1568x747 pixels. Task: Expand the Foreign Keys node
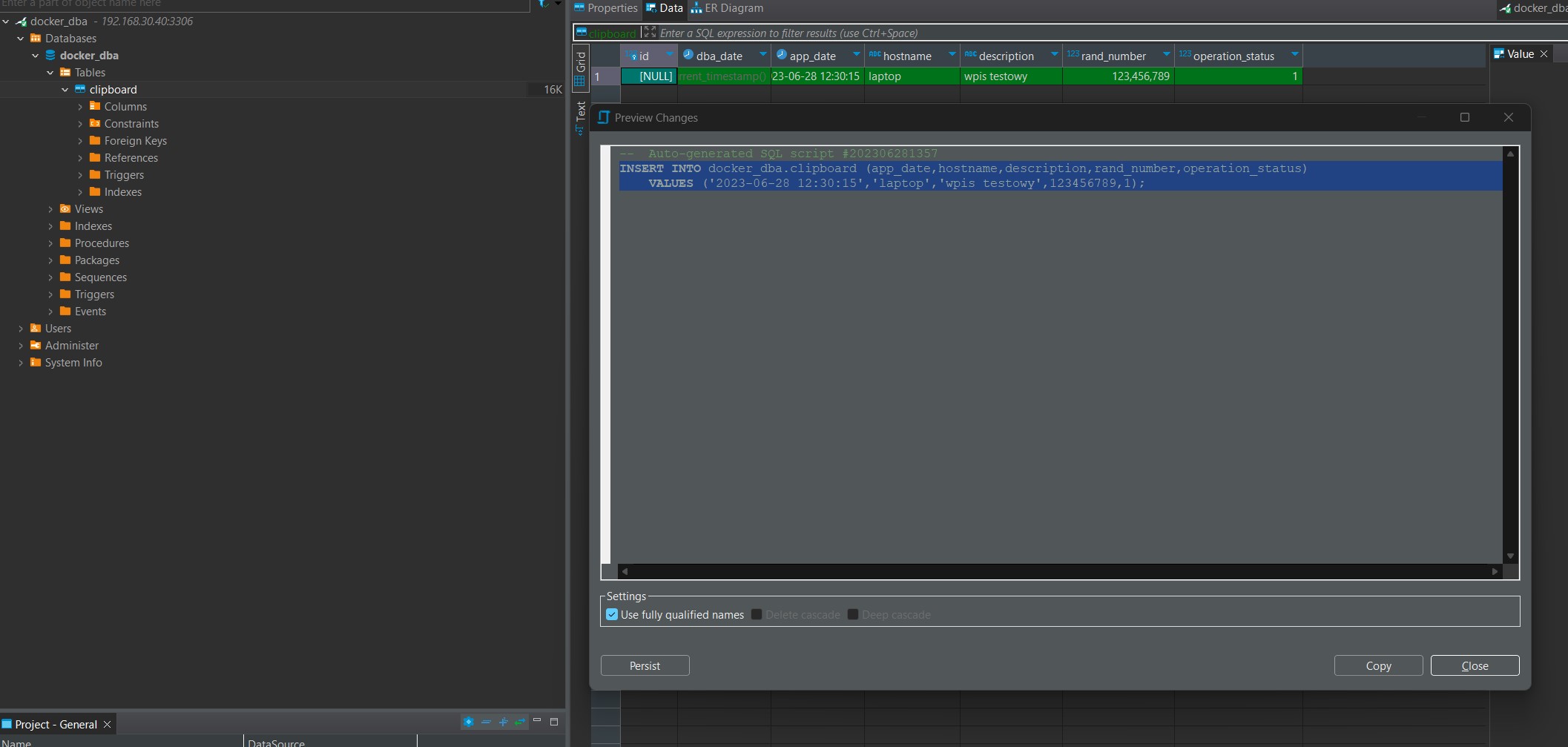tap(80, 141)
